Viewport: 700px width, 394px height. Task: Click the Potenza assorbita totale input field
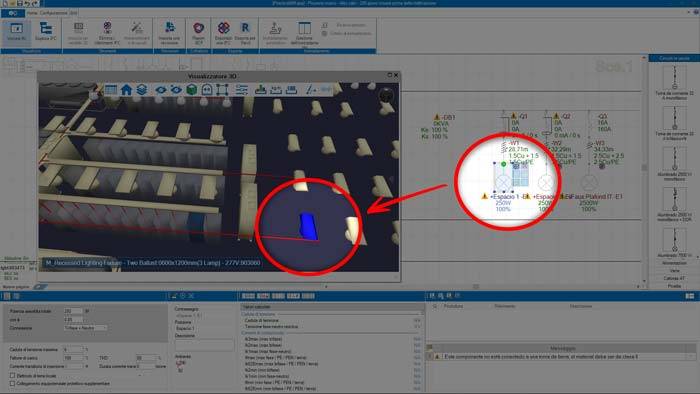pyautogui.click(x=73, y=311)
